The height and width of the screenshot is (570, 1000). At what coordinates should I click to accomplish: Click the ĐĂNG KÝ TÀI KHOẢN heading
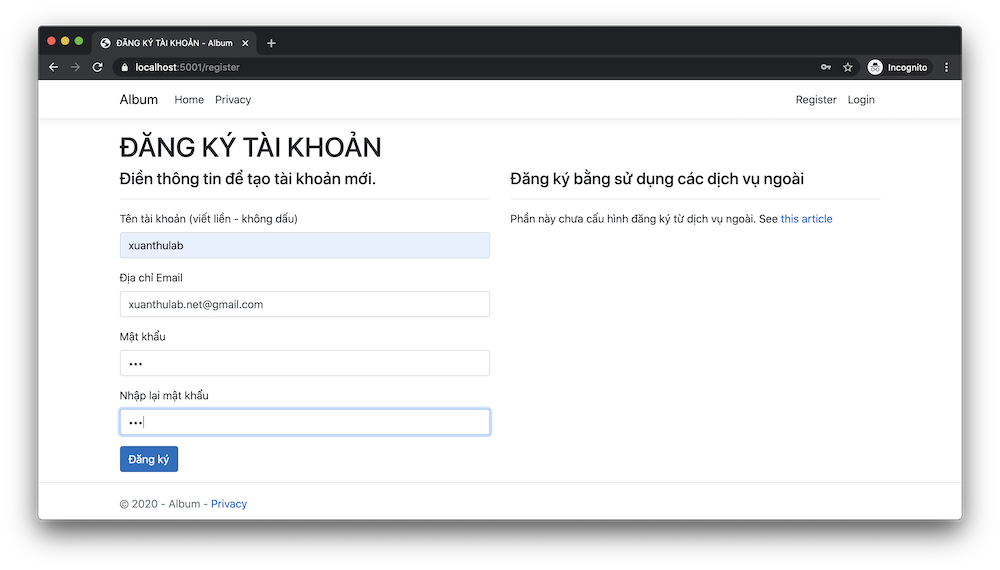coord(250,147)
